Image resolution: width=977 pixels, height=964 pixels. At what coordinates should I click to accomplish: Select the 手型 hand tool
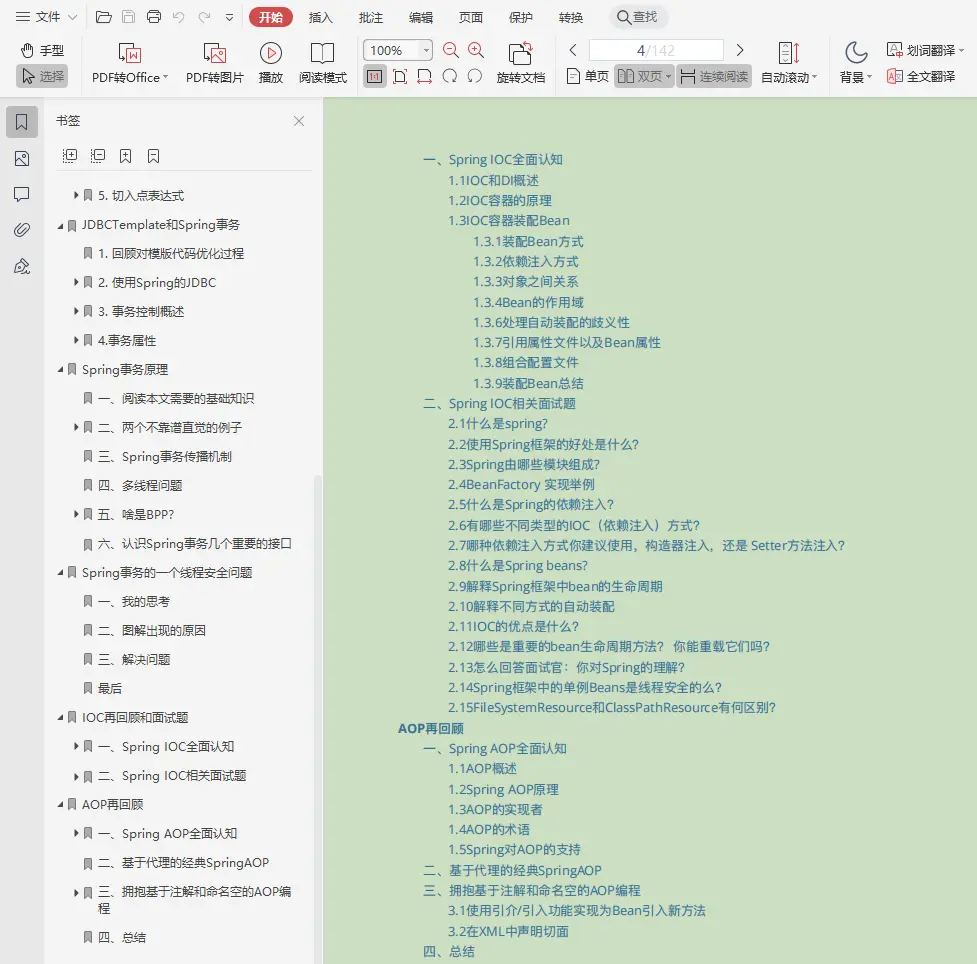[x=42, y=50]
